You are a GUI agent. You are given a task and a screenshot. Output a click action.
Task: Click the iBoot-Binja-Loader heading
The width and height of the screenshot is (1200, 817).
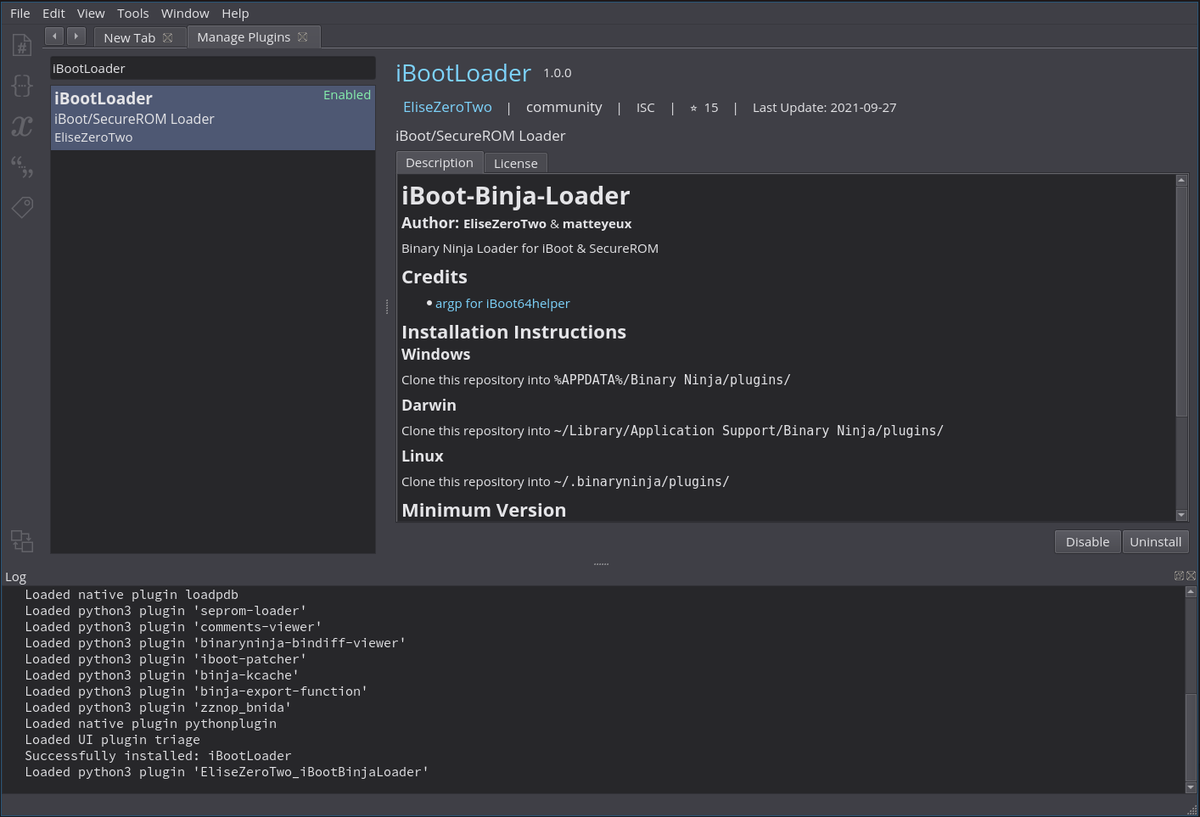tap(516, 196)
